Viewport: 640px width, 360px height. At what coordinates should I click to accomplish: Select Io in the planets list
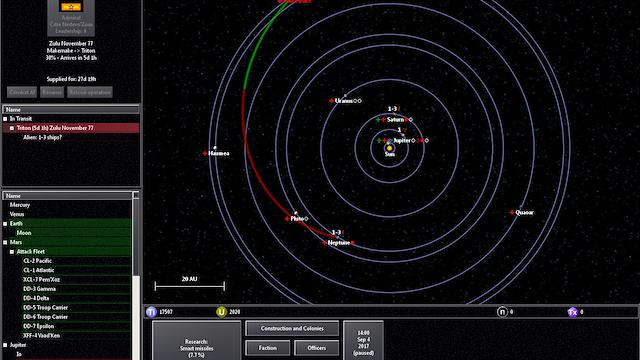tap(19, 354)
